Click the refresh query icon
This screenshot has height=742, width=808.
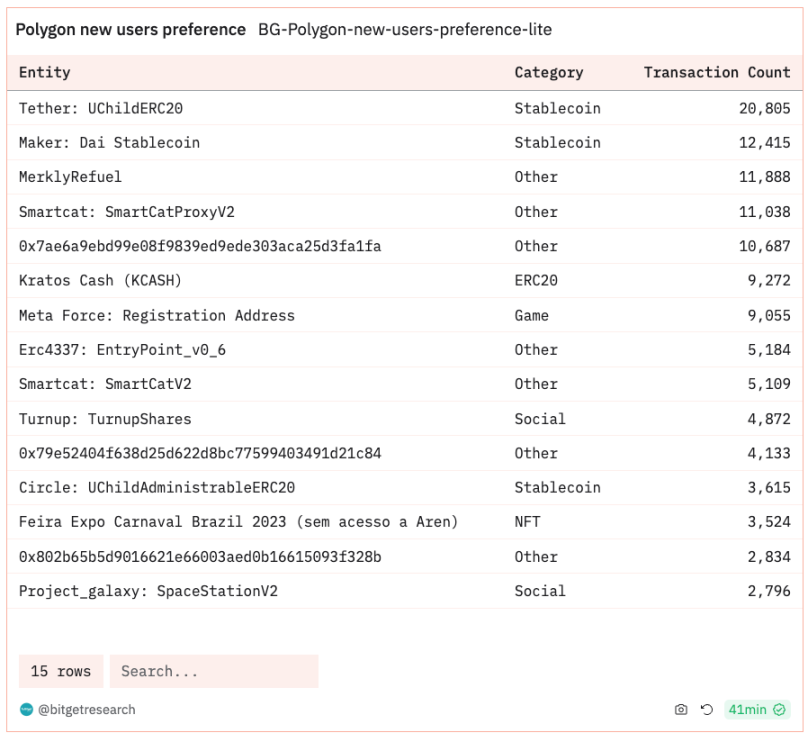(707, 710)
